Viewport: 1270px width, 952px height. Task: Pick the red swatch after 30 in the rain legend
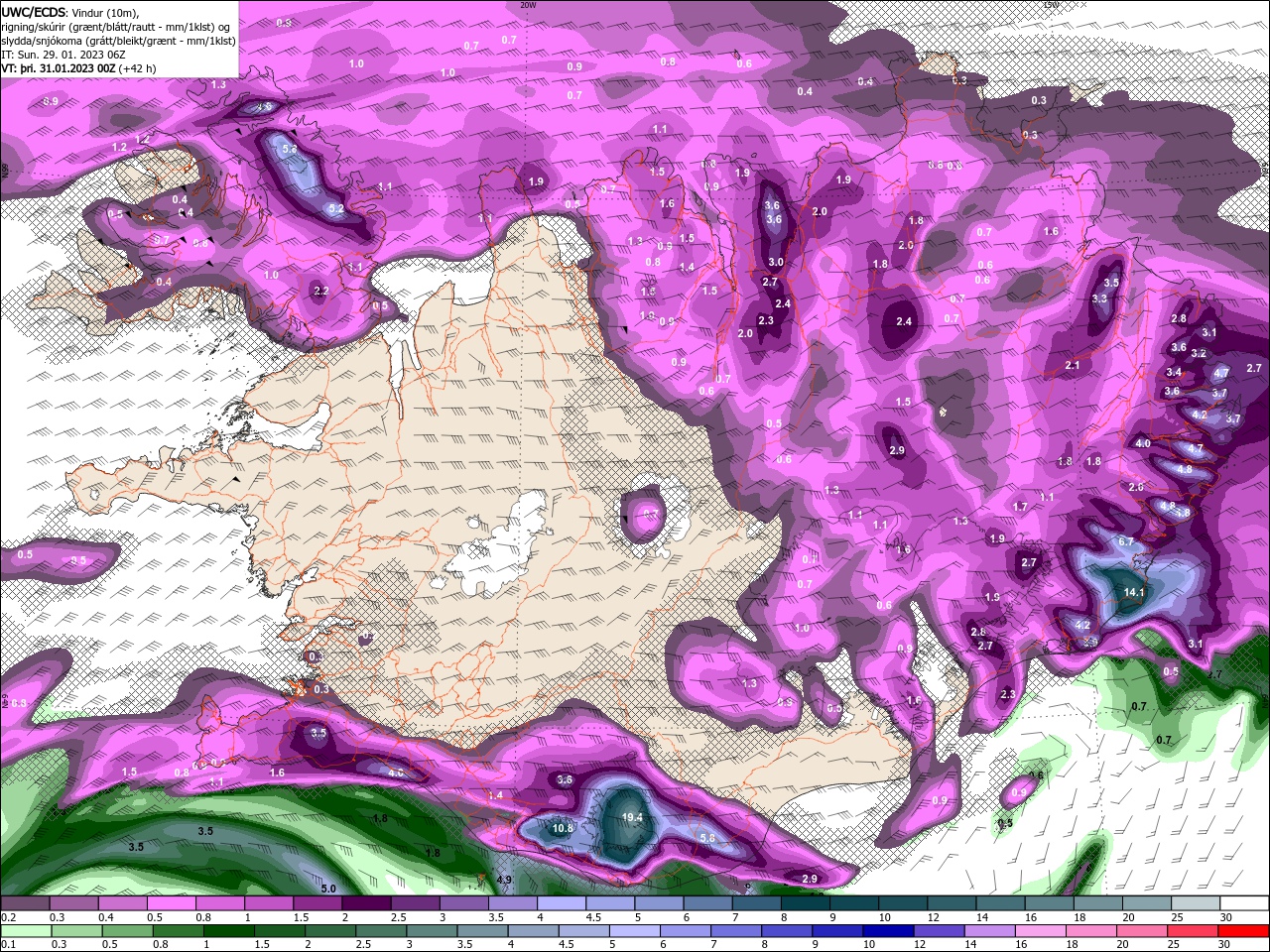(x=1244, y=930)
